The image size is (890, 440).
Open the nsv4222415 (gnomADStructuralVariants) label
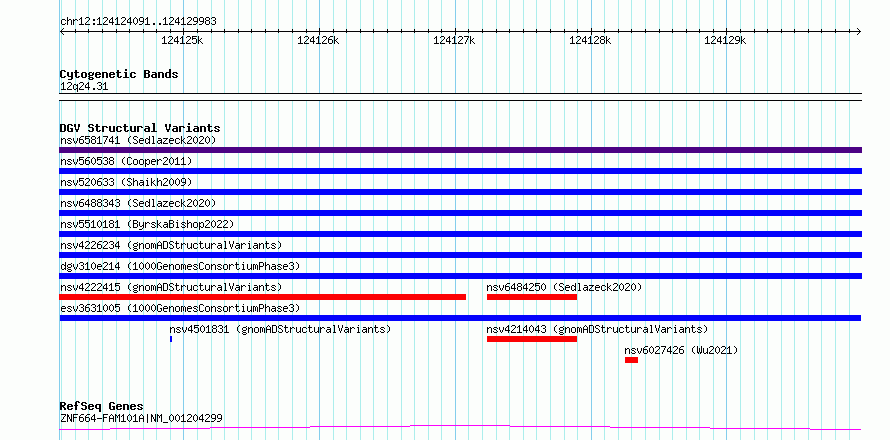[171, 287]
